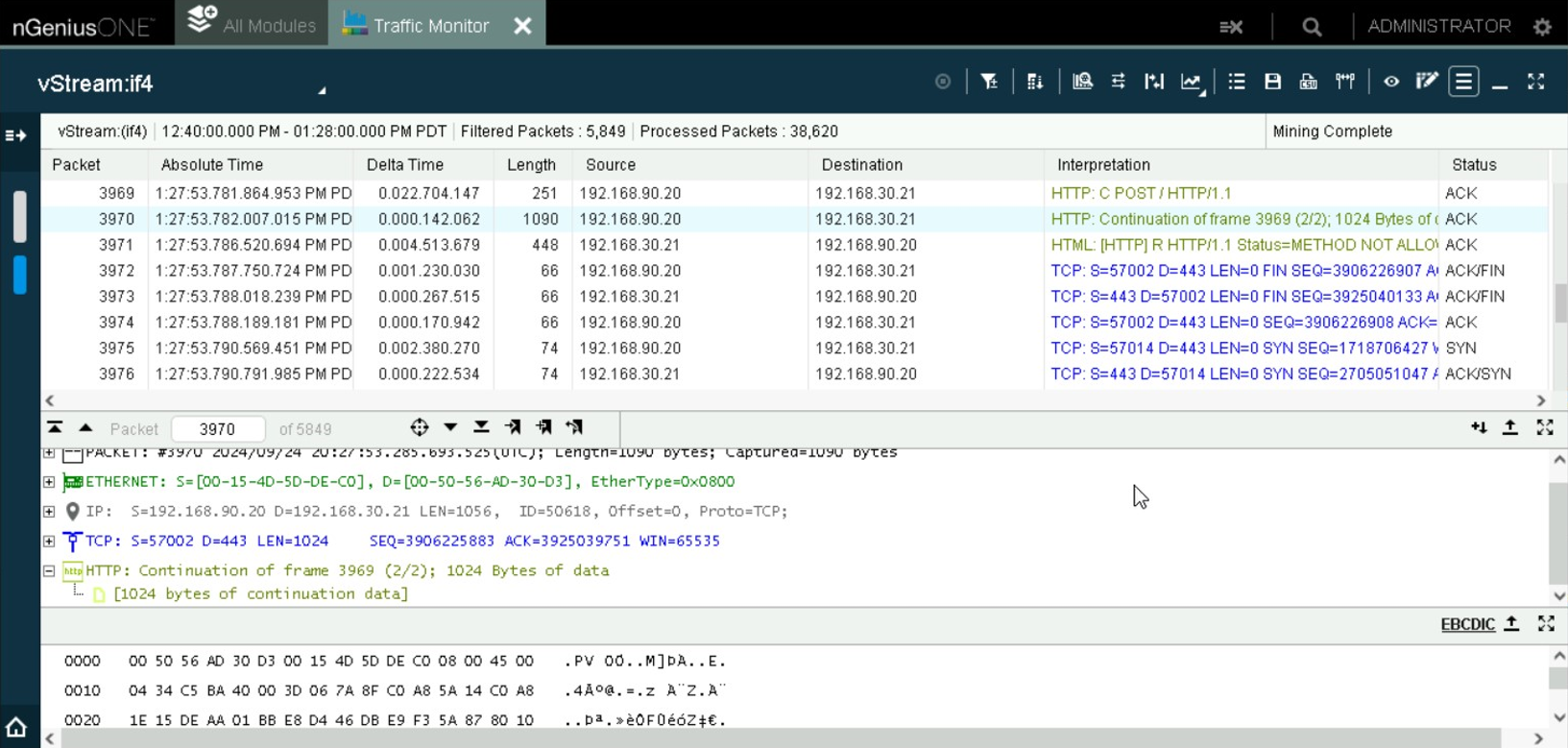Toggle the hamburger panel view button

point(1463,83)
